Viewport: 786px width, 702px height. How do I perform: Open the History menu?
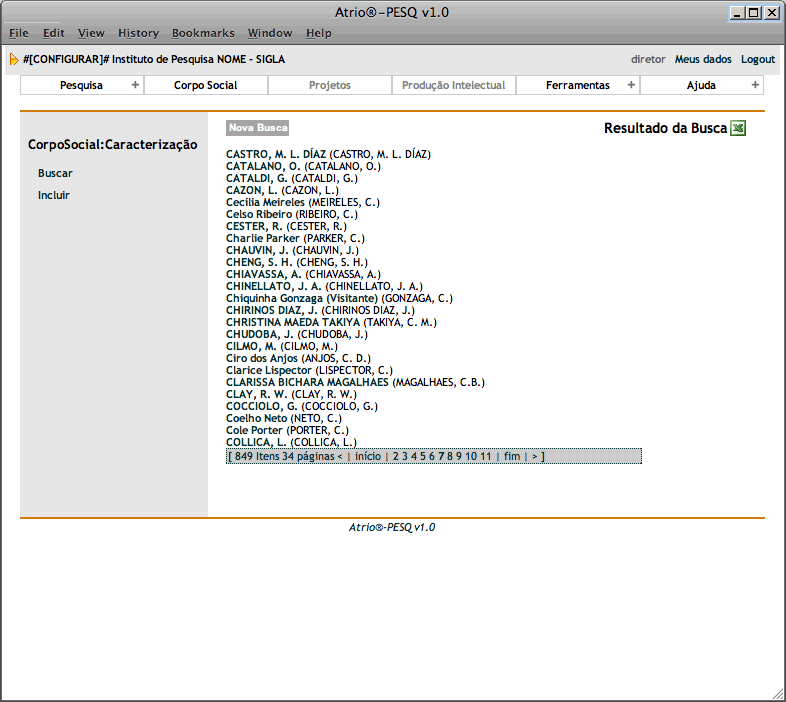point(138,33)
